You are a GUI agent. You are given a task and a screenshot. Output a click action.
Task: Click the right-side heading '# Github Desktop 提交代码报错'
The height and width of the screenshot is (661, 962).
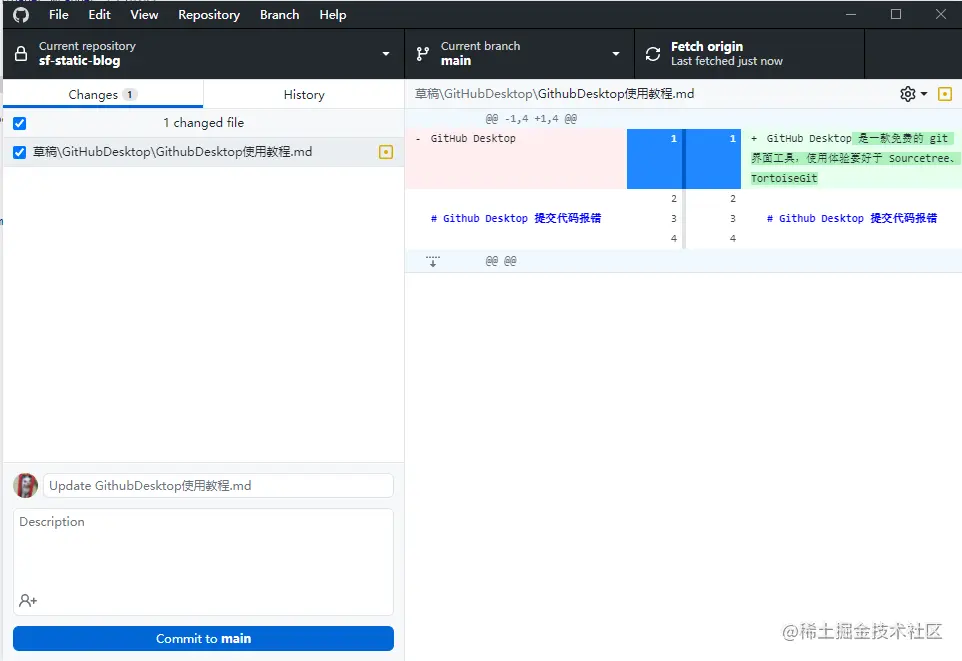[852, 218]
